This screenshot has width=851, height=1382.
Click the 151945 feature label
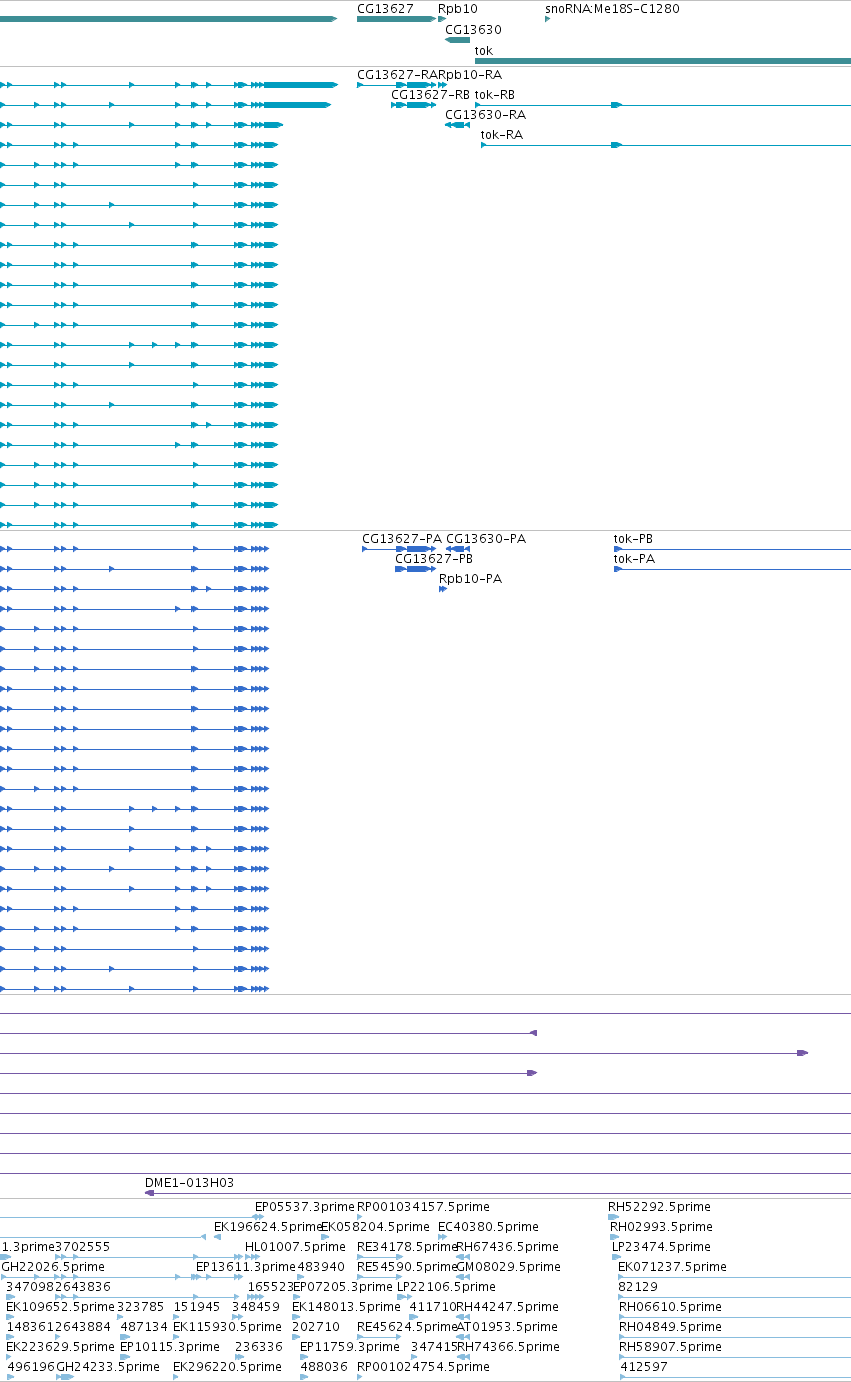196,1306
